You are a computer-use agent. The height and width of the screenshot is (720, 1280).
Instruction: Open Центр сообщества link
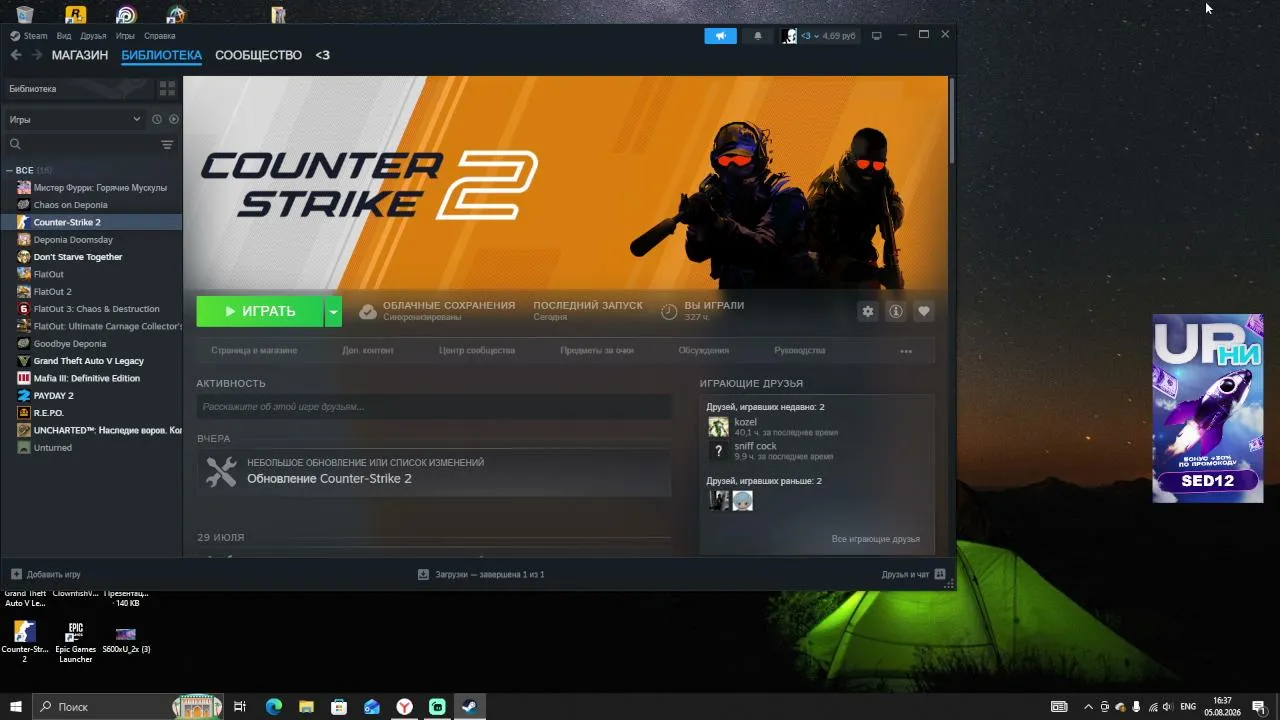click(x=477, y=351)
